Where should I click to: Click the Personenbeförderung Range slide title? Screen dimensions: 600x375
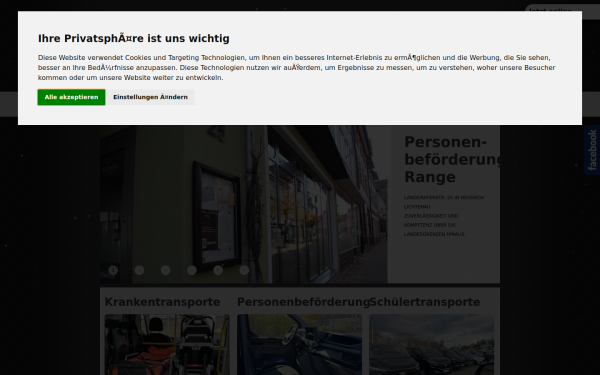[x=452, y=160]
